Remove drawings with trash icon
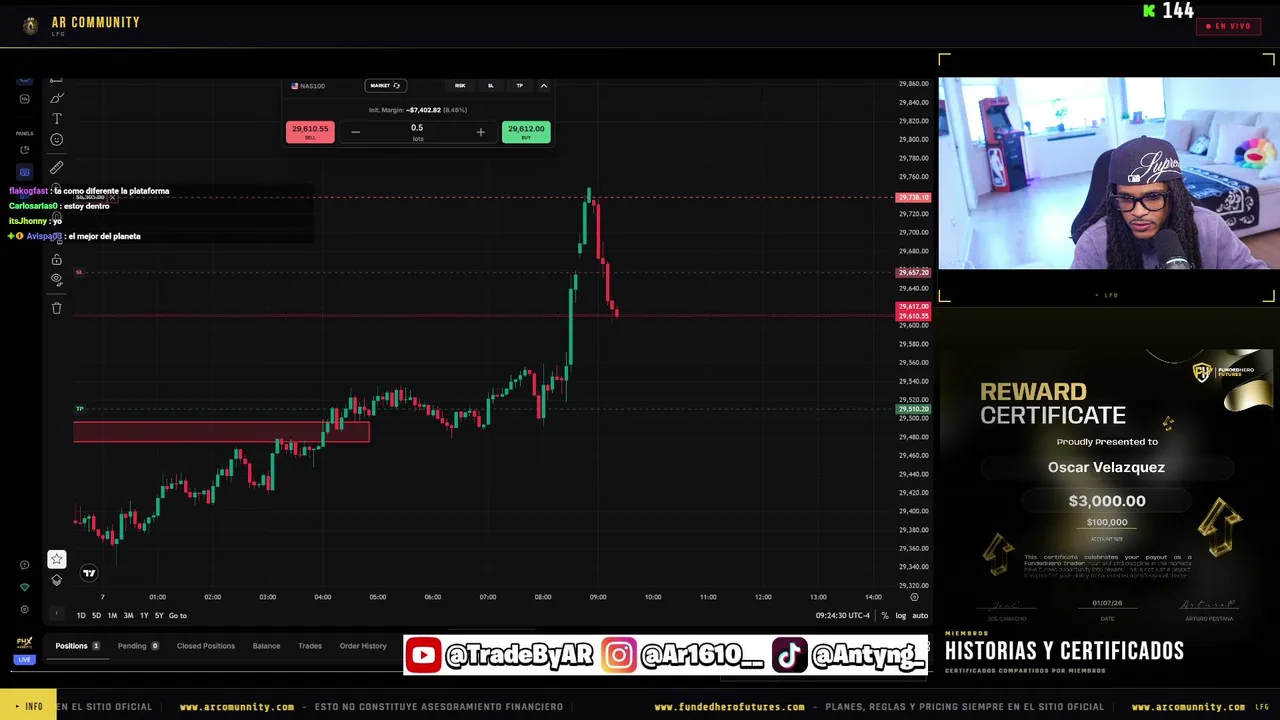This screenshot has height=720, width=1280. [57, 308]
